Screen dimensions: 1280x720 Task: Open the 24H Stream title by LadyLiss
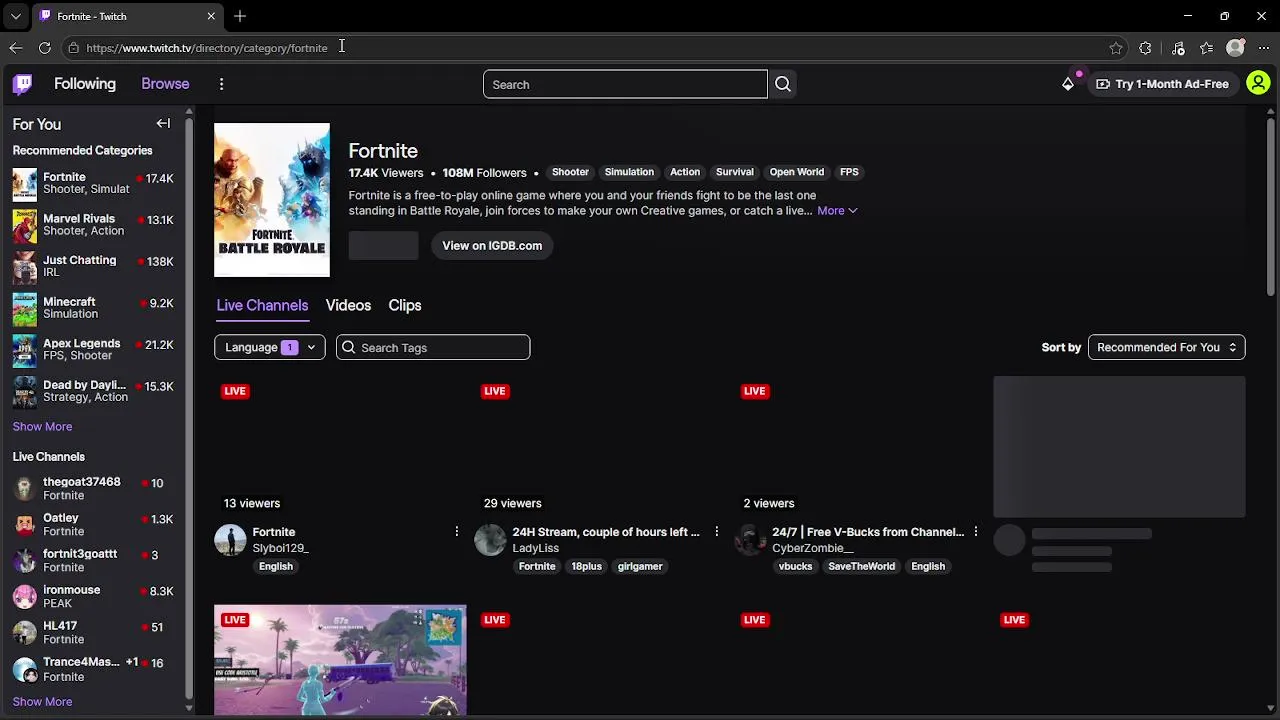click(606, 532)
